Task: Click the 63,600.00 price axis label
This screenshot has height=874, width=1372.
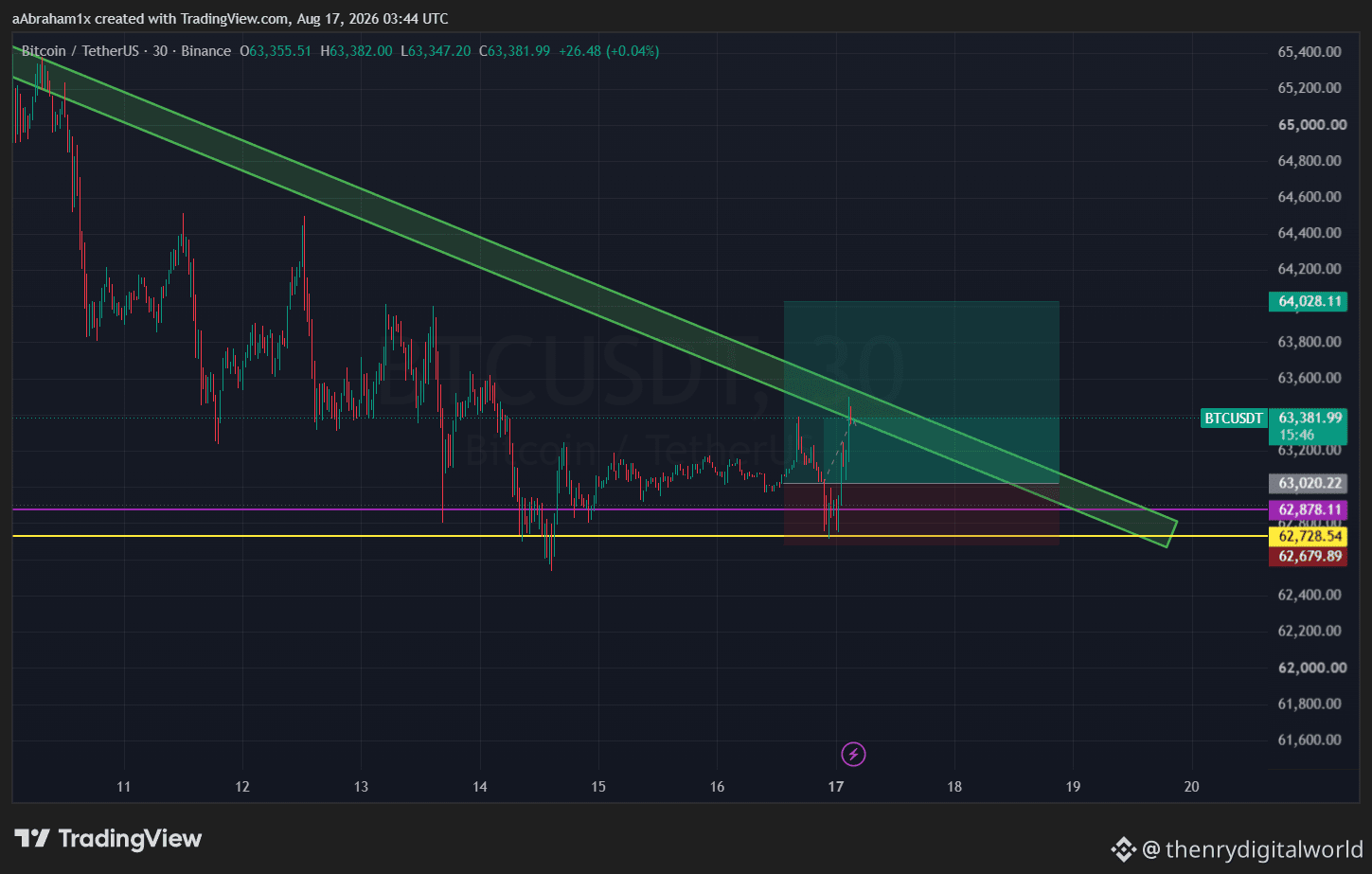Action: click(x=1310, y=378)
